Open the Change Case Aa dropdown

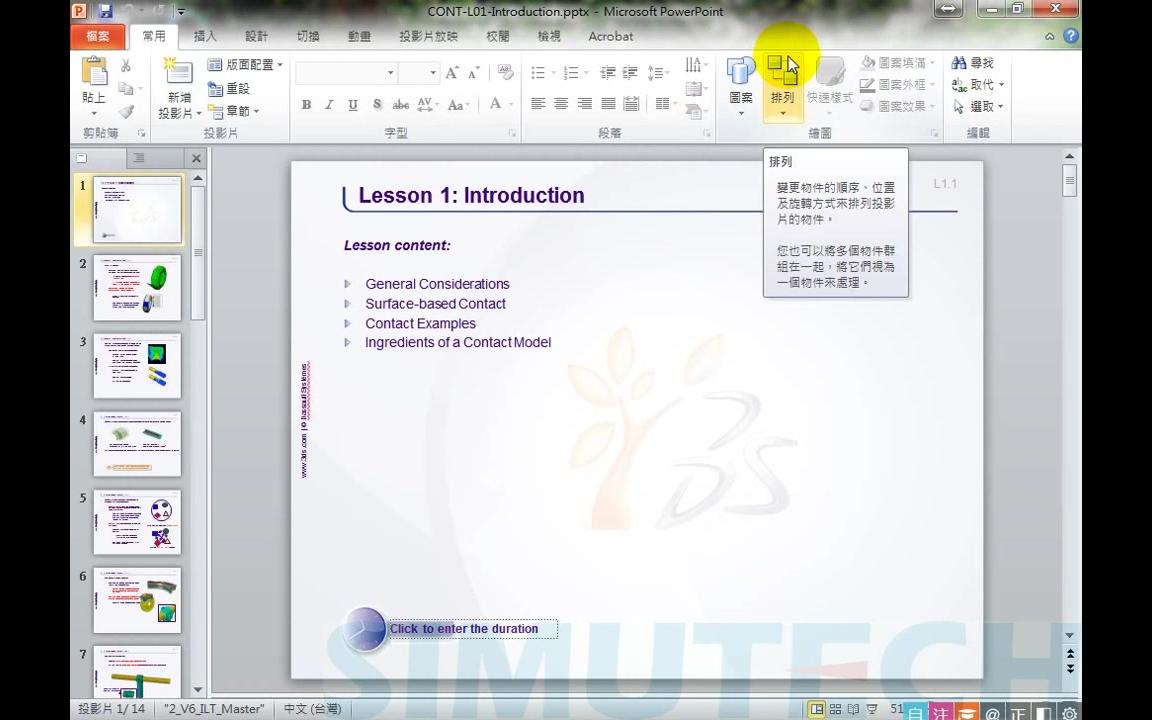tap(458, 104)
